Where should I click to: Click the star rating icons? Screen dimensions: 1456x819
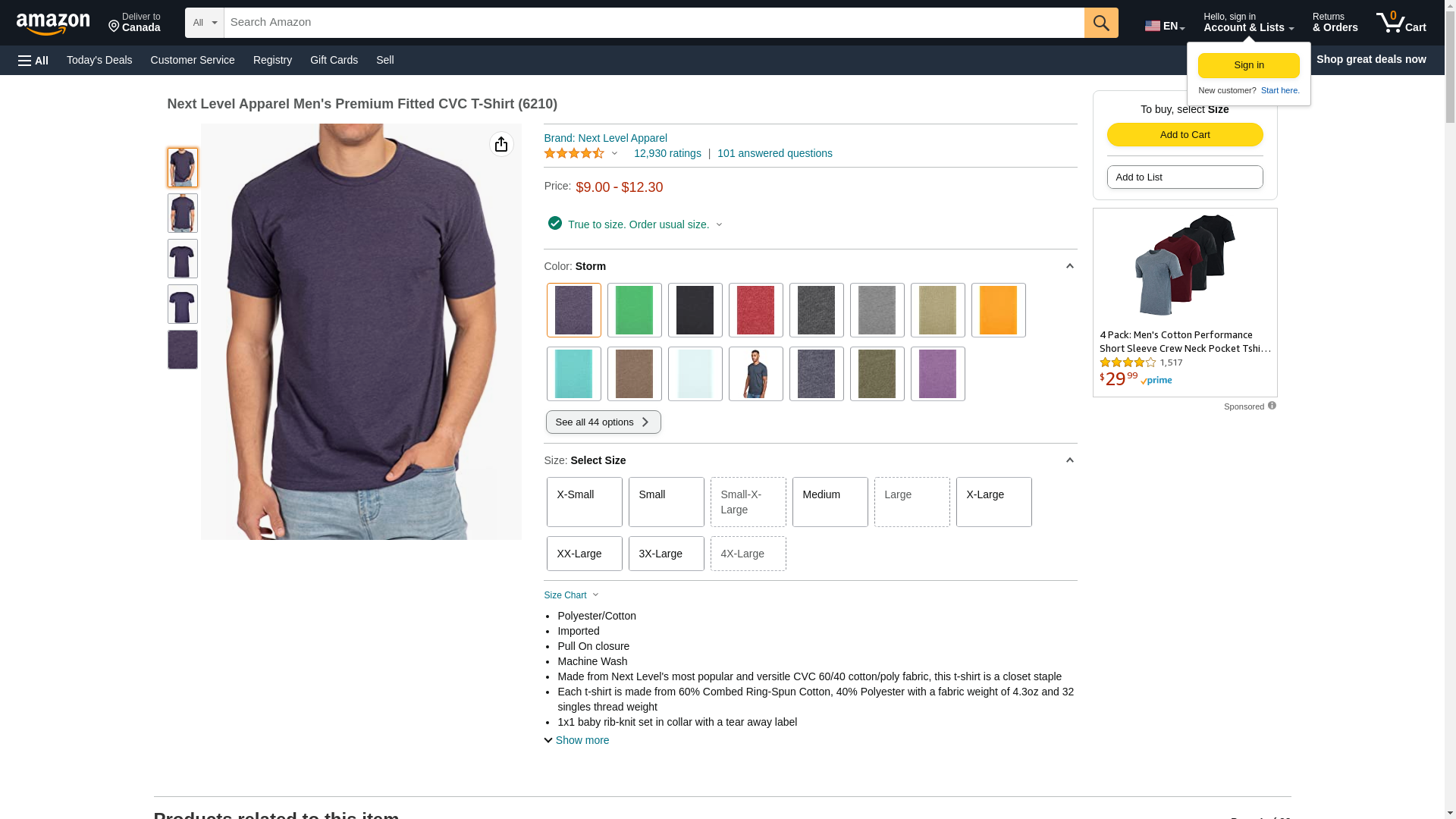click(x=574, y=154)
